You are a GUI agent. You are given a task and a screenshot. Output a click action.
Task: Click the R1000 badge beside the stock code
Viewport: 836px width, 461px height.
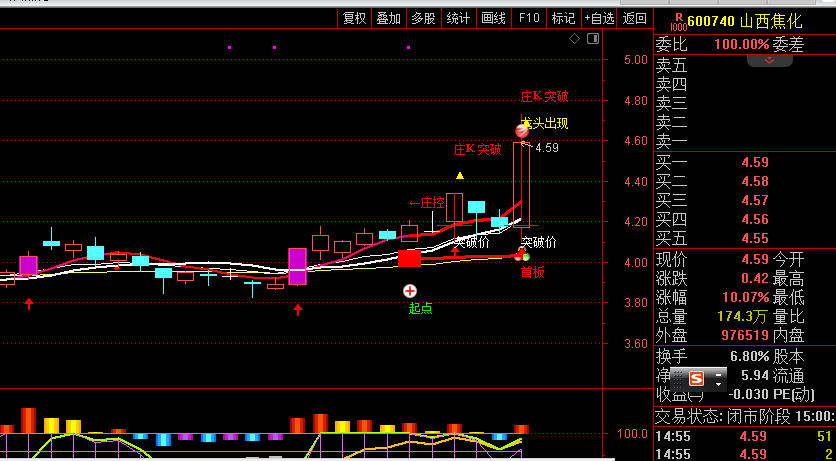678,19
